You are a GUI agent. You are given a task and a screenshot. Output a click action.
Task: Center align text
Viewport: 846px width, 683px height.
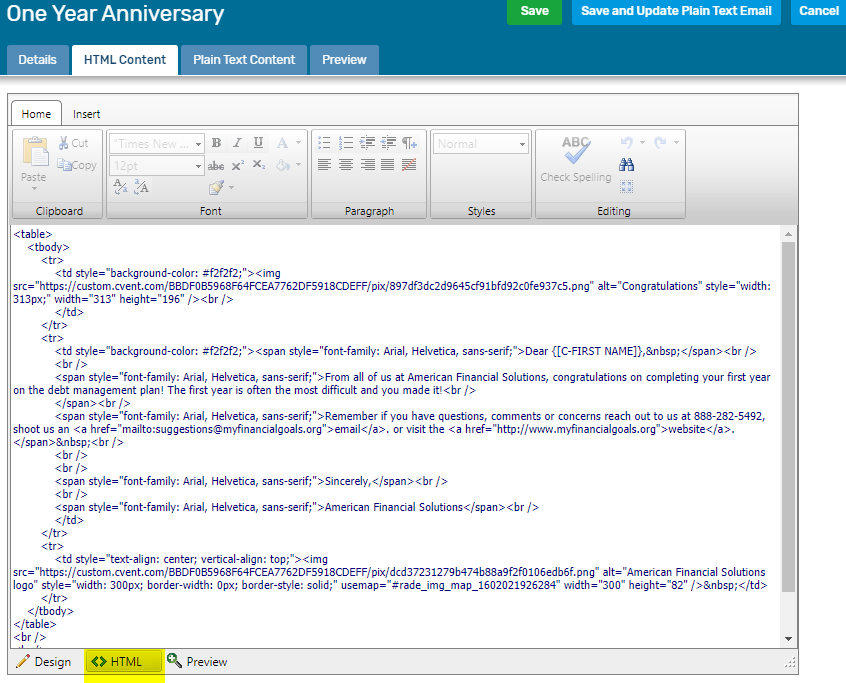(x=345, y=165)
